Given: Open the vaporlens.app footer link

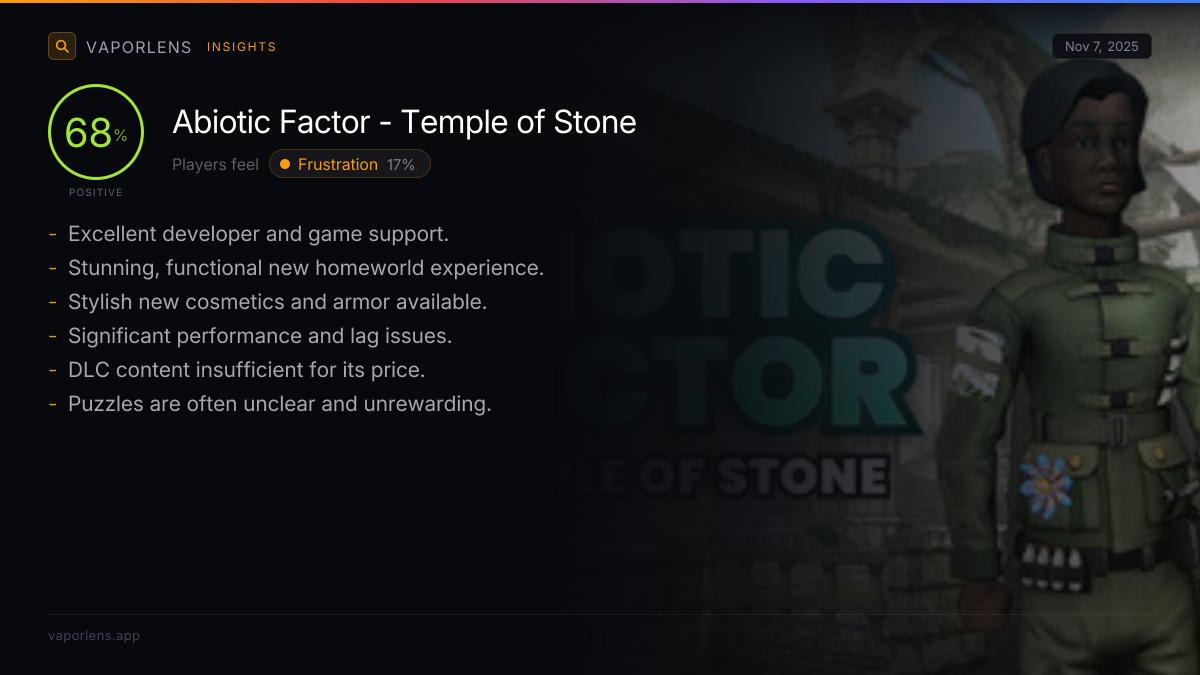Looking at the screenshot, I should click(94, 635).
